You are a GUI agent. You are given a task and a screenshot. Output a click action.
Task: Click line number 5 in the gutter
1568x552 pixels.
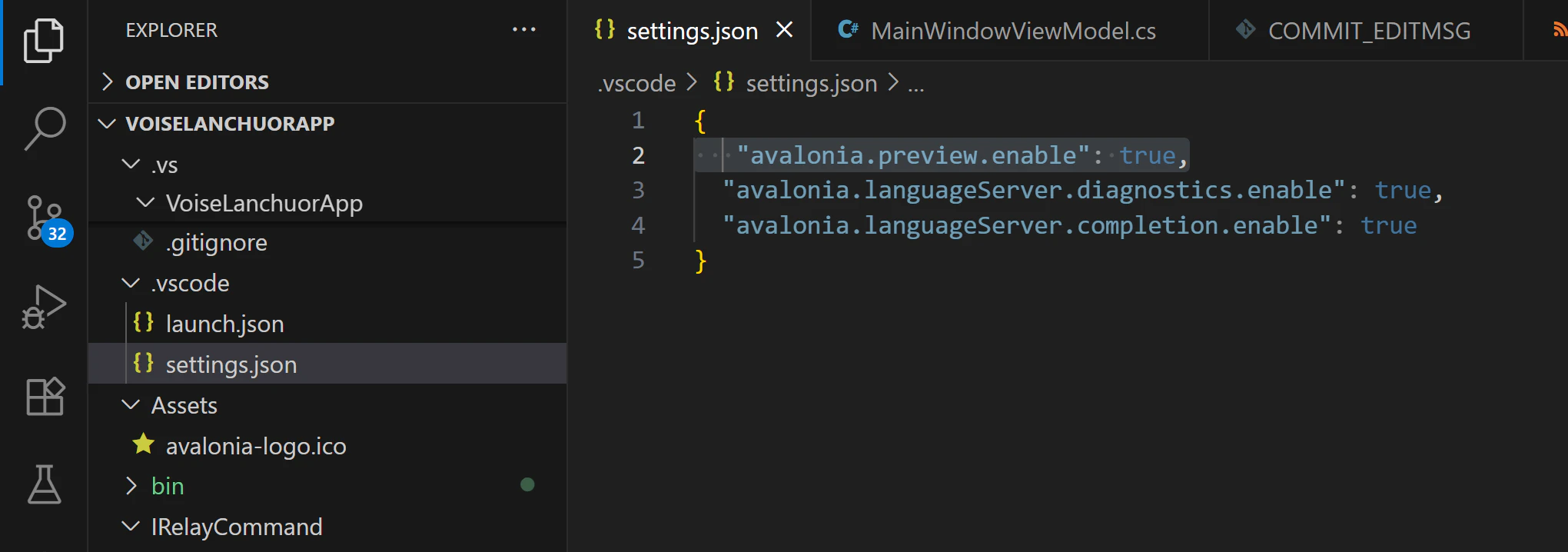coord(638,261)
